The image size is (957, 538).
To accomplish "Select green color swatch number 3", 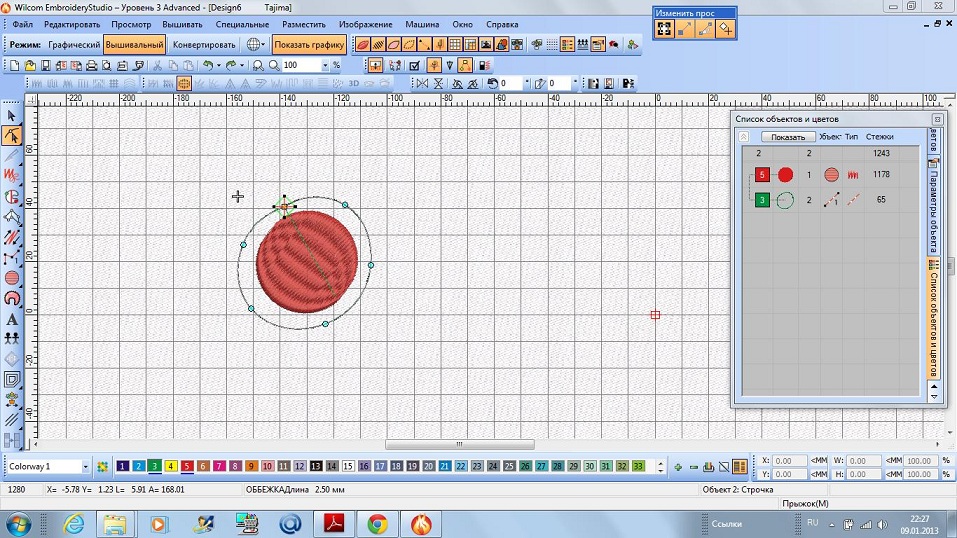I will (x=154, y=466).
